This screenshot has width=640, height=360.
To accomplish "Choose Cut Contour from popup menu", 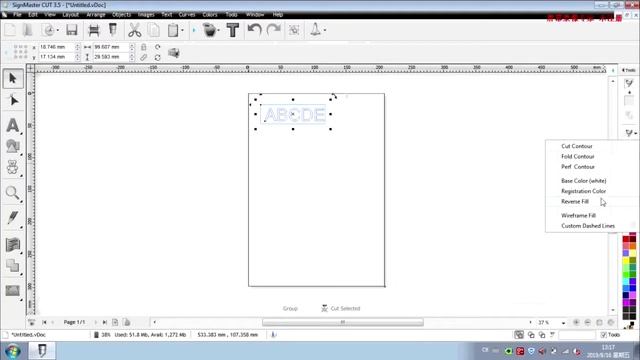I will (576, 146).
